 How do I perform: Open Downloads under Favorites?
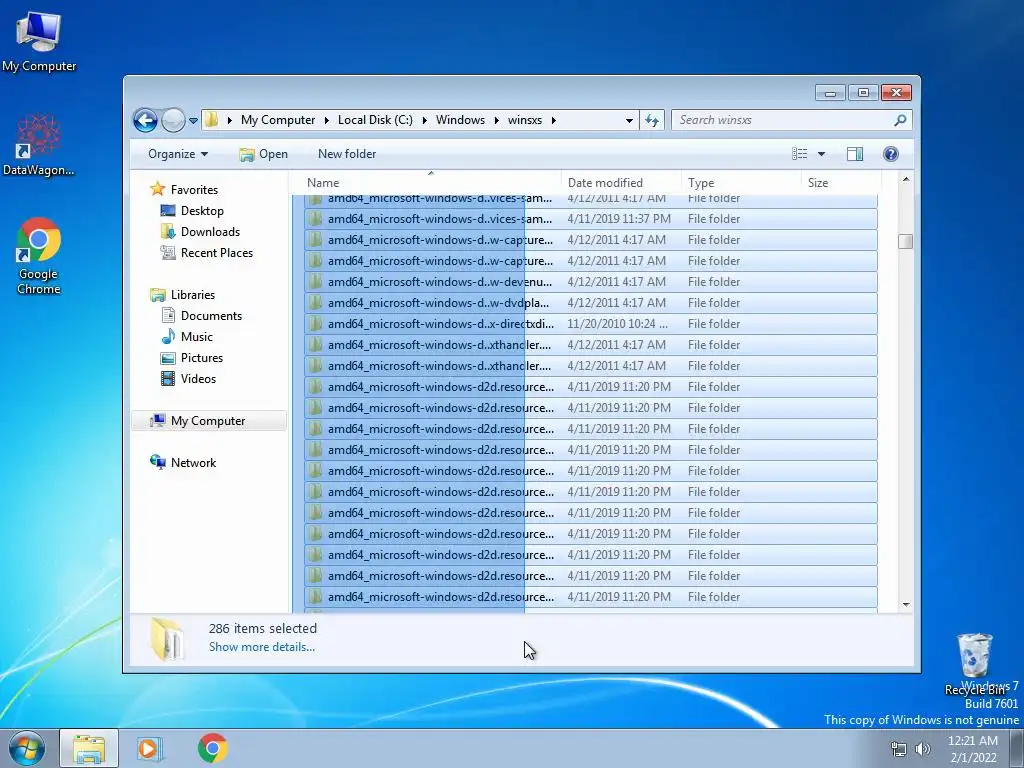coord(210,232)
